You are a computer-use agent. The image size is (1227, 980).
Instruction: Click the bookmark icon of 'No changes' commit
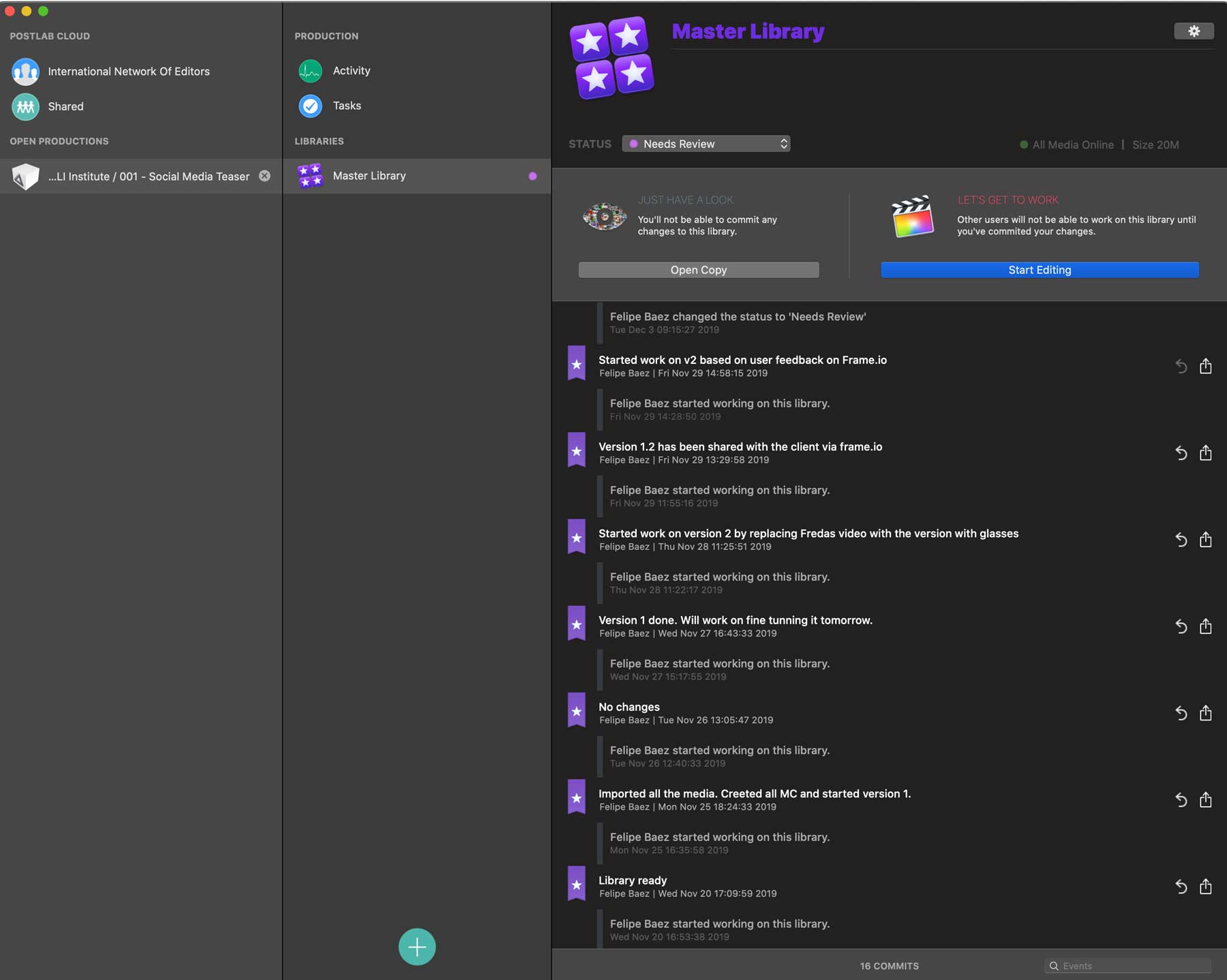pos(577,711)
